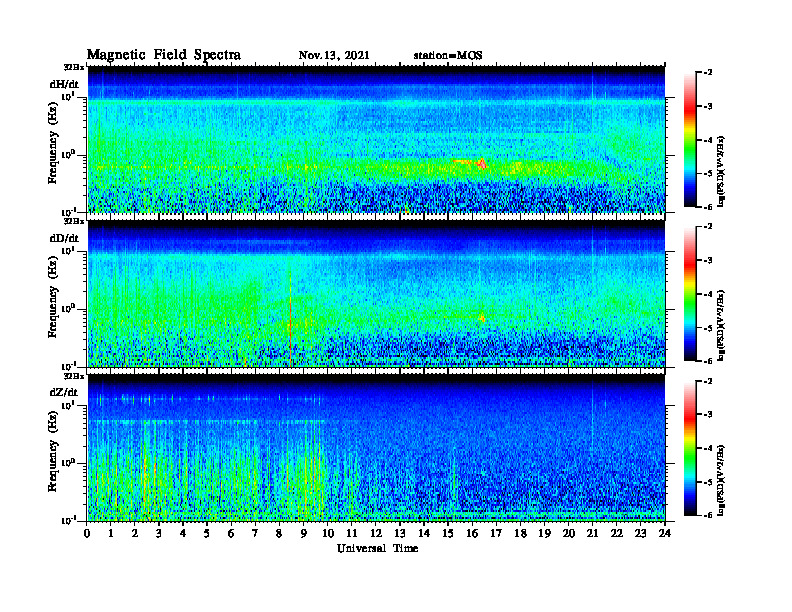Click hour tick label "0" on time axis
The image size is (792, 612).
[87, 534]
